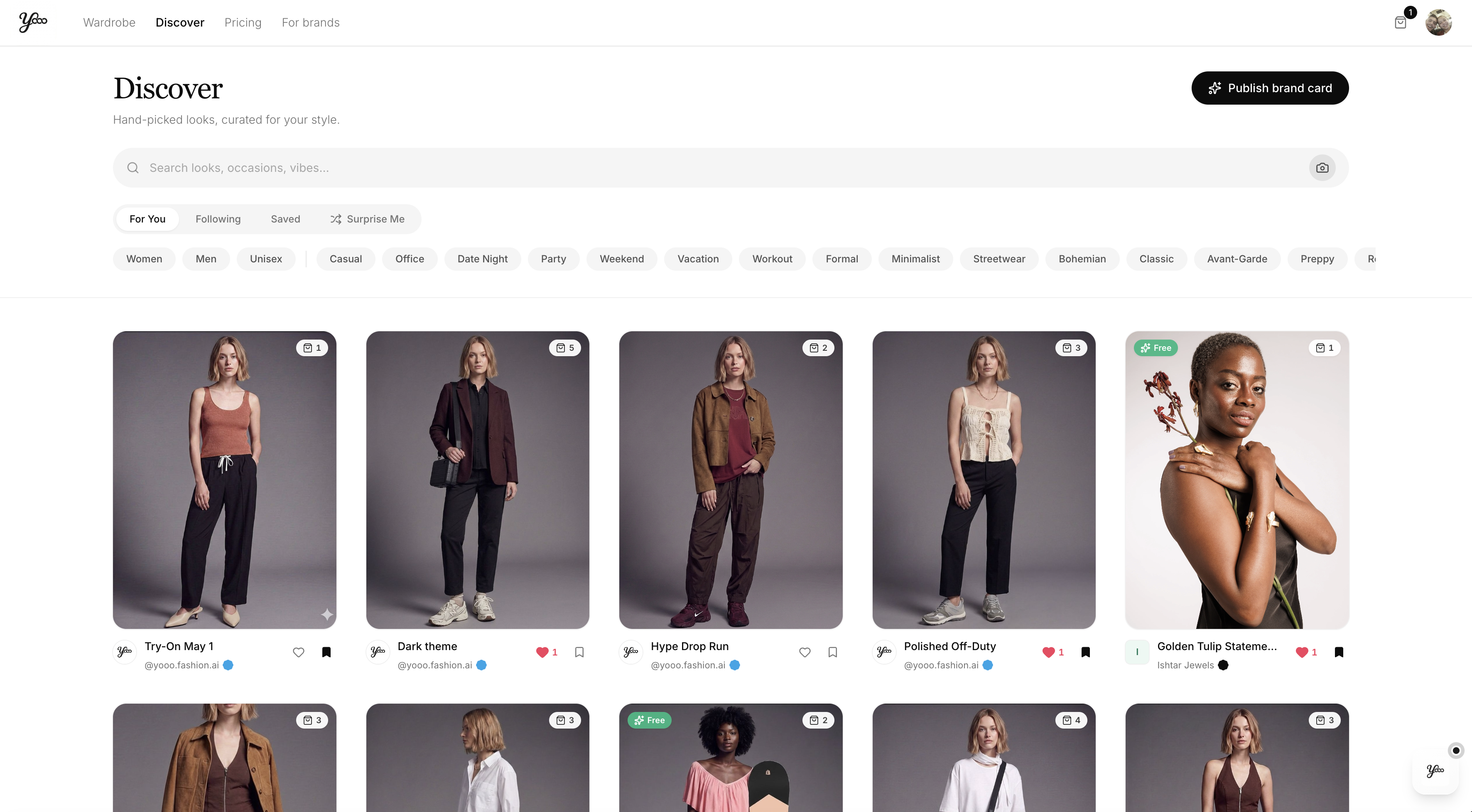Filter by the Men chip
The width and height of the screenshot is (1472, 812).
point(206,259)
